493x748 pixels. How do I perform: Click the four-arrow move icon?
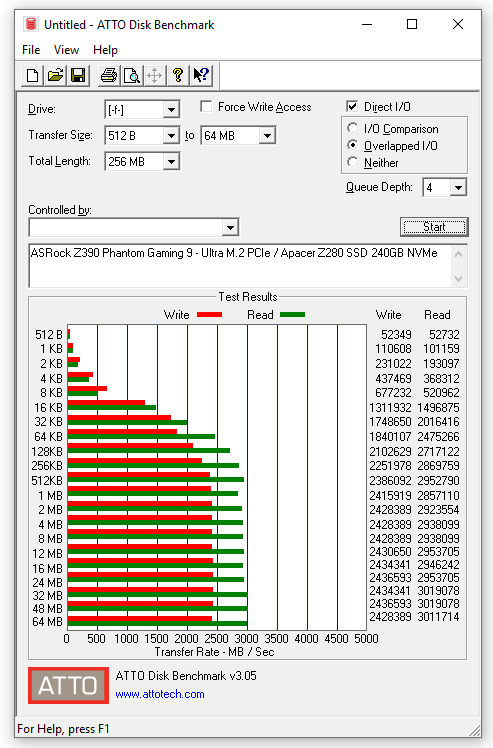[x=155, y=75]
